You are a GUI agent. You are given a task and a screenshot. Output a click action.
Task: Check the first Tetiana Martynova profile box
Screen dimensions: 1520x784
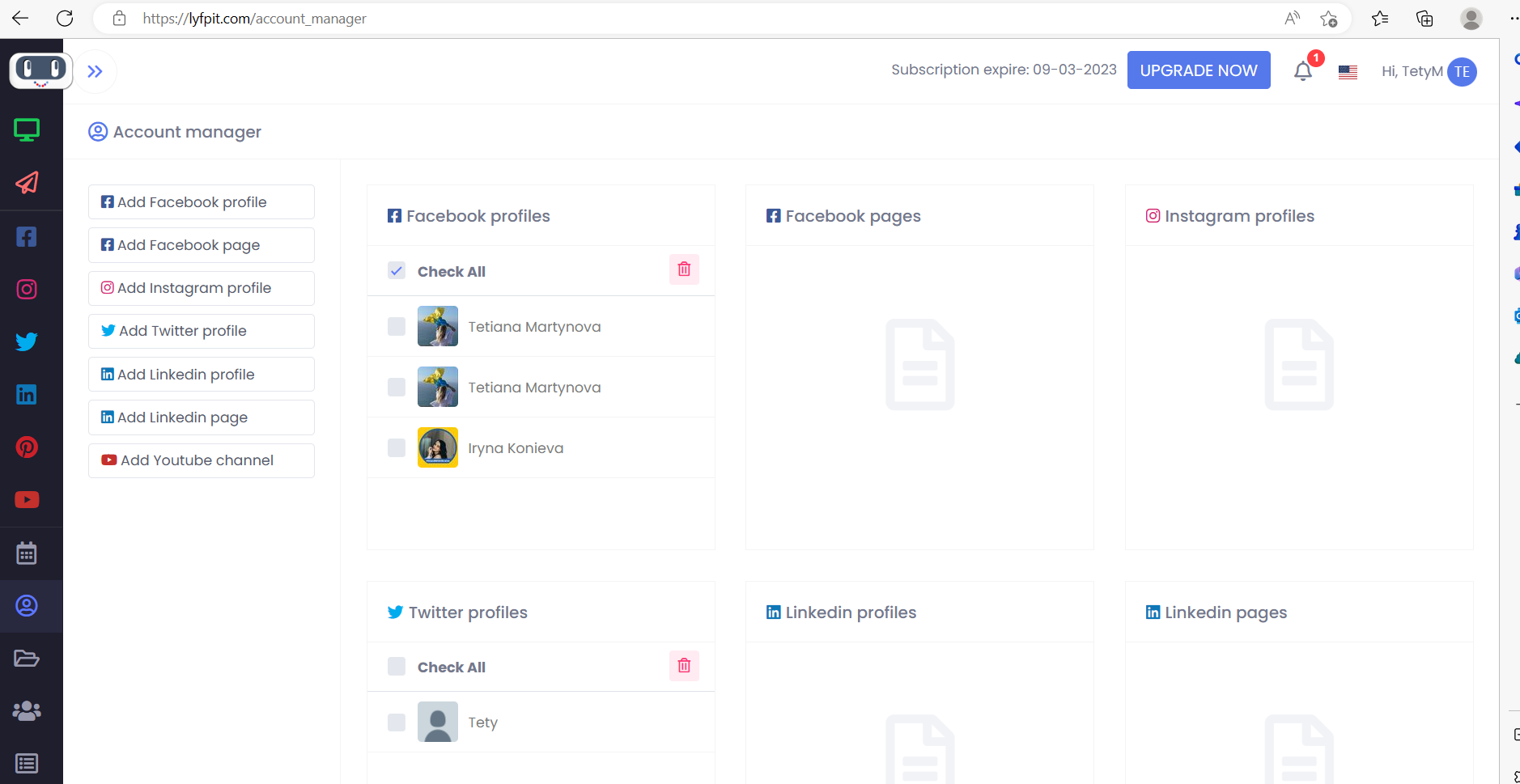(x=397, y=326)
